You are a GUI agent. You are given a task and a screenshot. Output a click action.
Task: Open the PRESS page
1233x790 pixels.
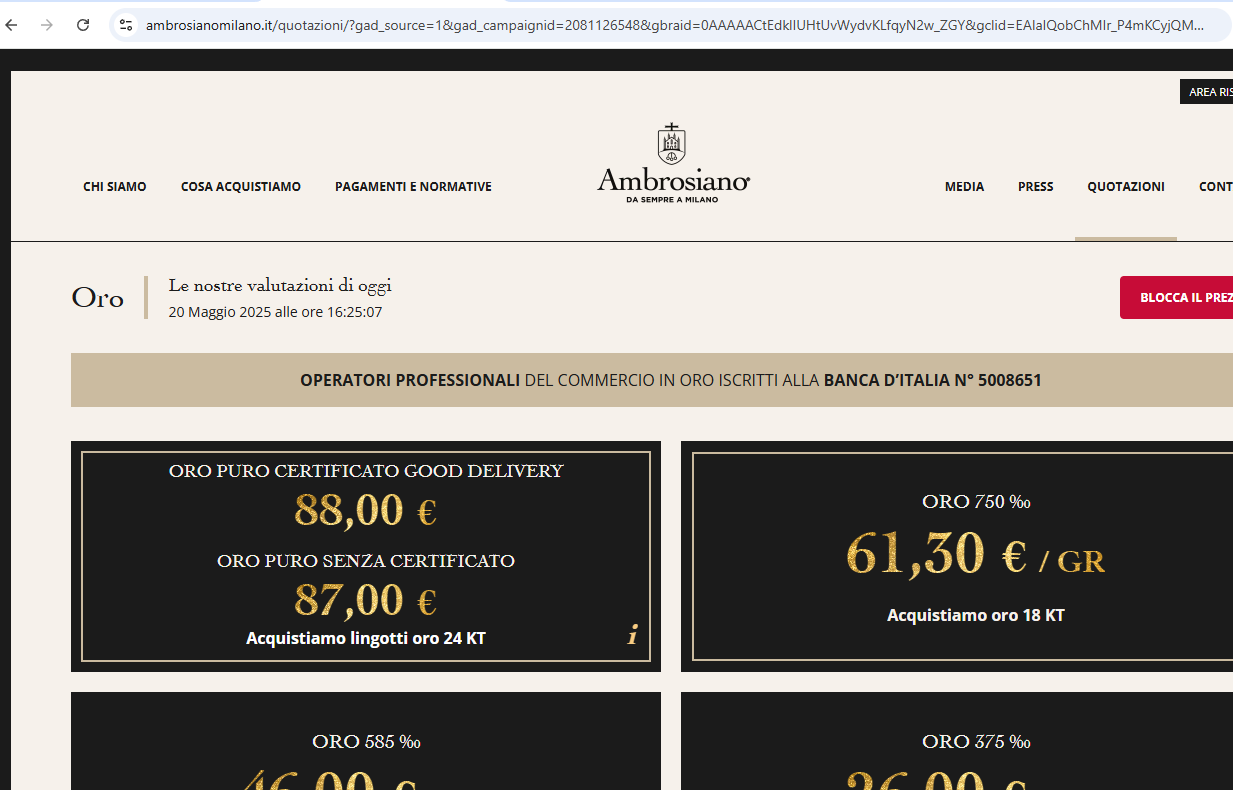click(x=1035, y=187)
